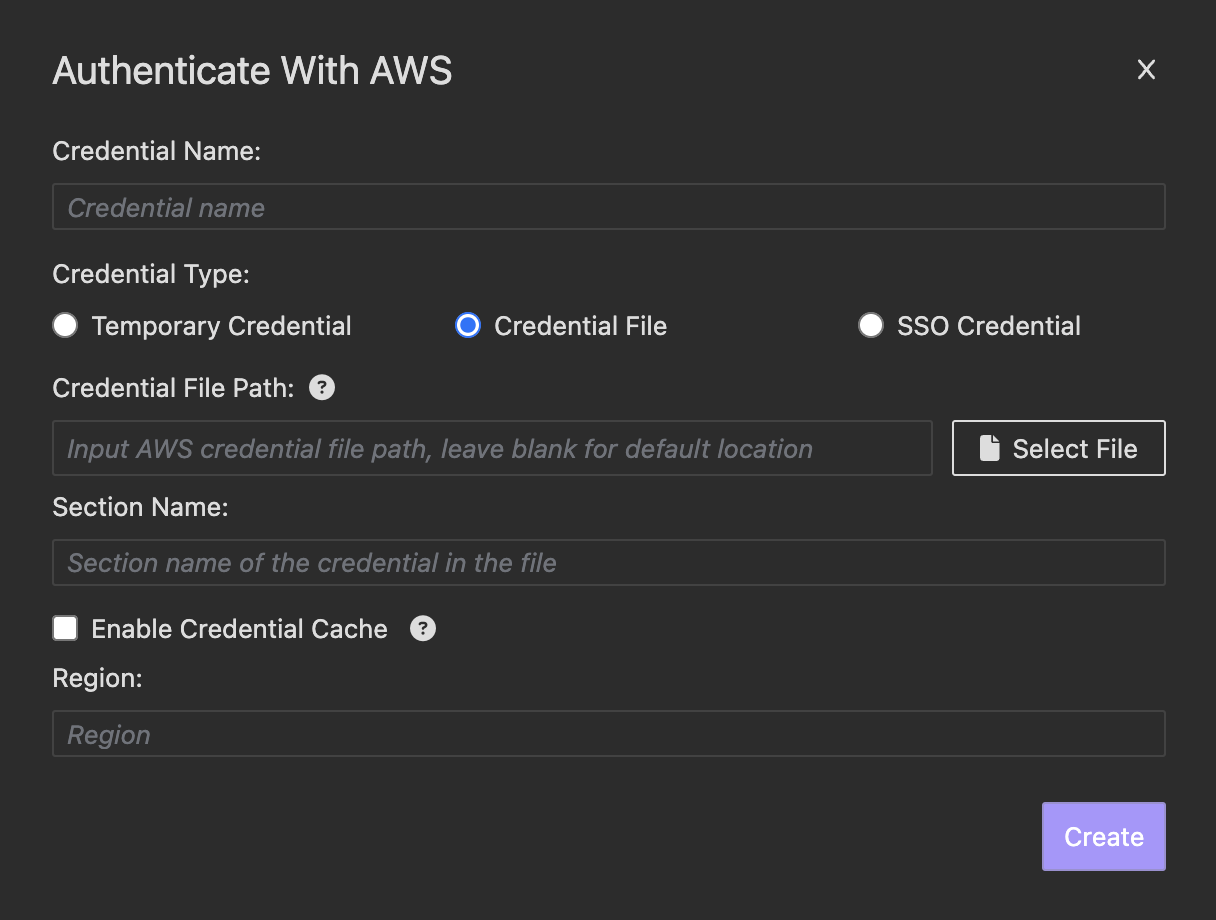Click the Authenticate With AWS title text
Viewport: 1216px width, 920px height.
252,71
